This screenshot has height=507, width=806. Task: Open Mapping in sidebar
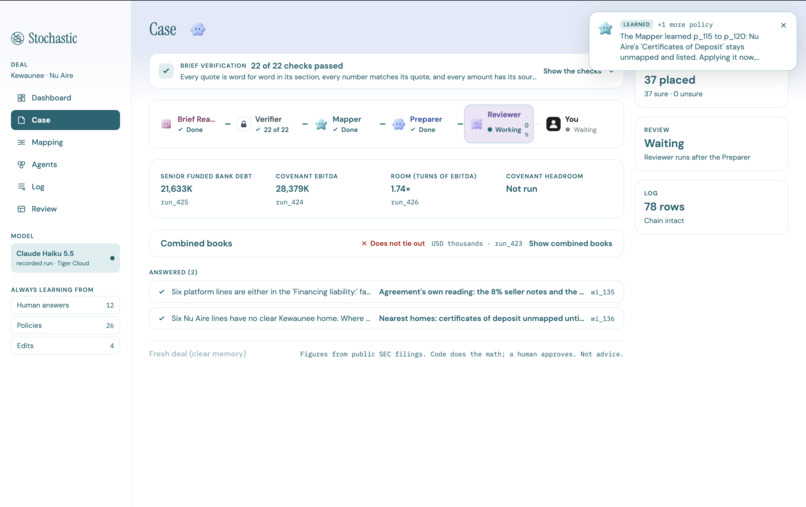coord(65,142)
